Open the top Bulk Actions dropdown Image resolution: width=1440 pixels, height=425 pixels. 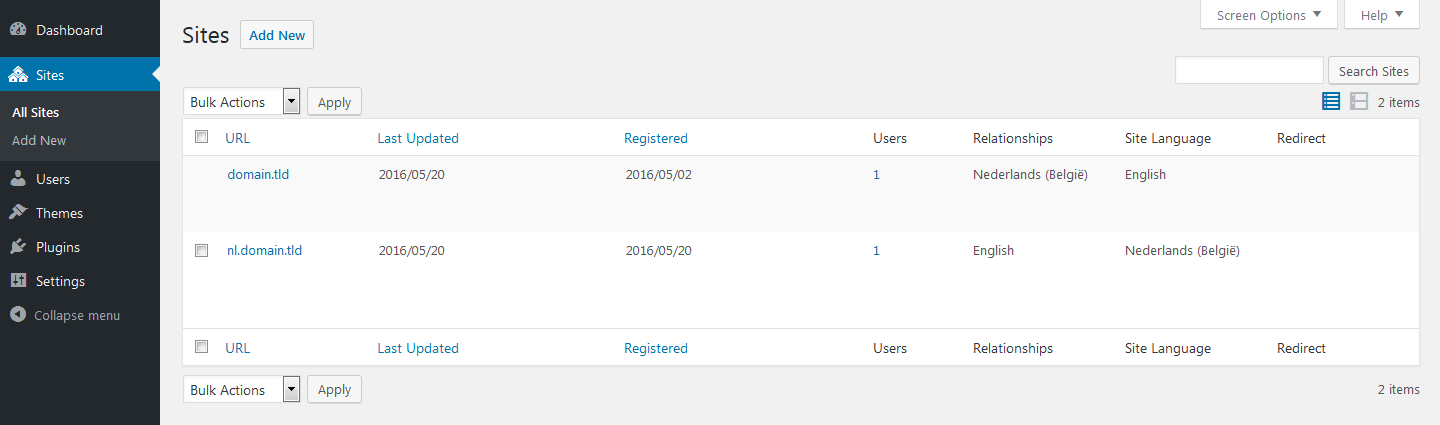click(241, 102)
